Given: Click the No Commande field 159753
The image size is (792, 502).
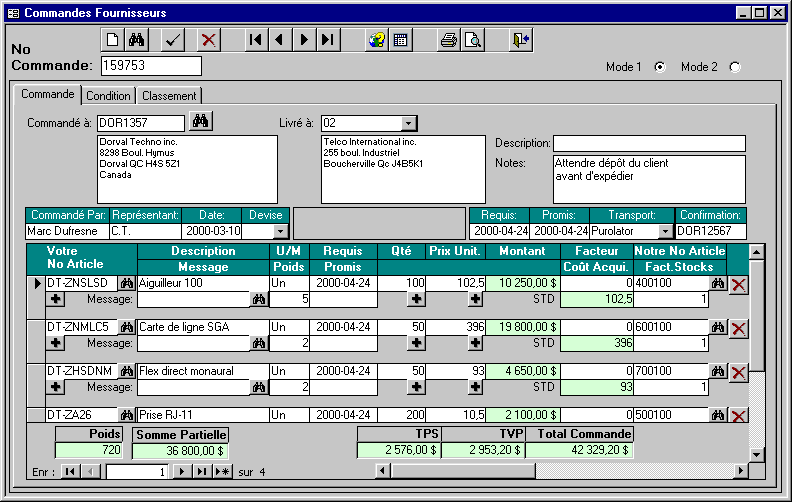Looking at the screenshot, I should tap(151, 66).
